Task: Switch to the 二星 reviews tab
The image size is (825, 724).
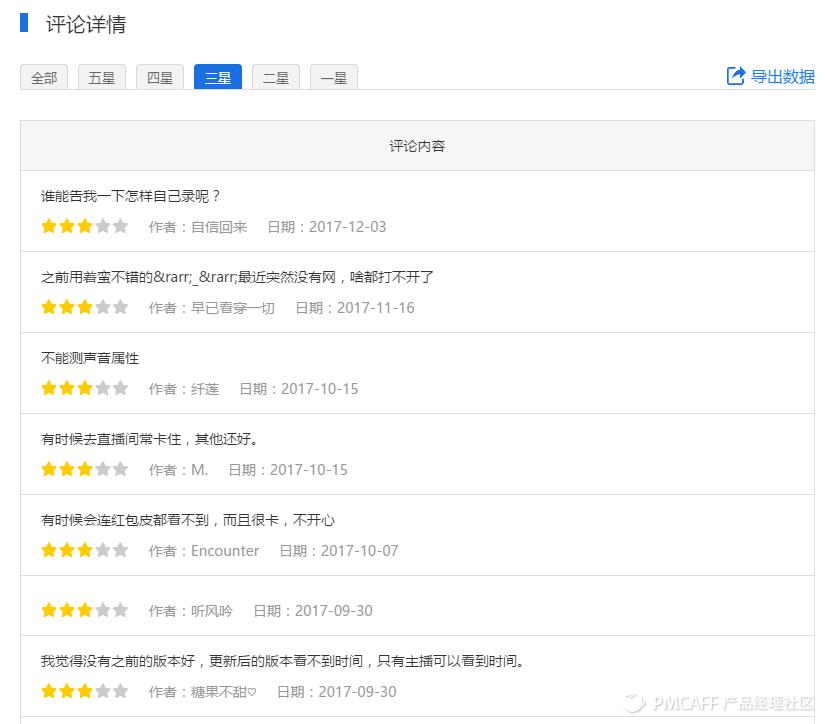Action: click(275, 77)
